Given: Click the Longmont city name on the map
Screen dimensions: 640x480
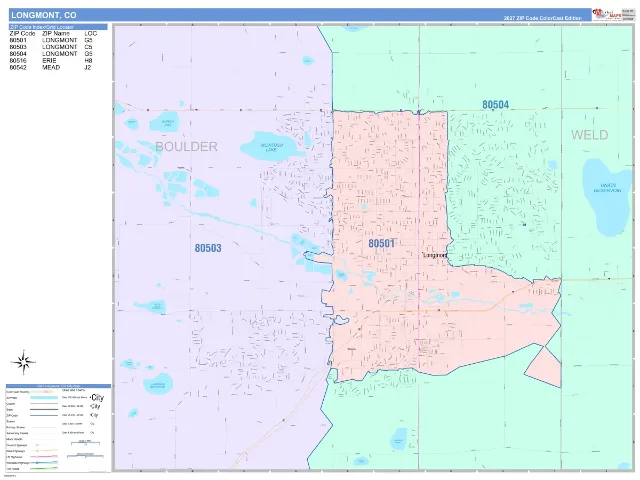Looking at the screenshot, I should coord(435,255).
